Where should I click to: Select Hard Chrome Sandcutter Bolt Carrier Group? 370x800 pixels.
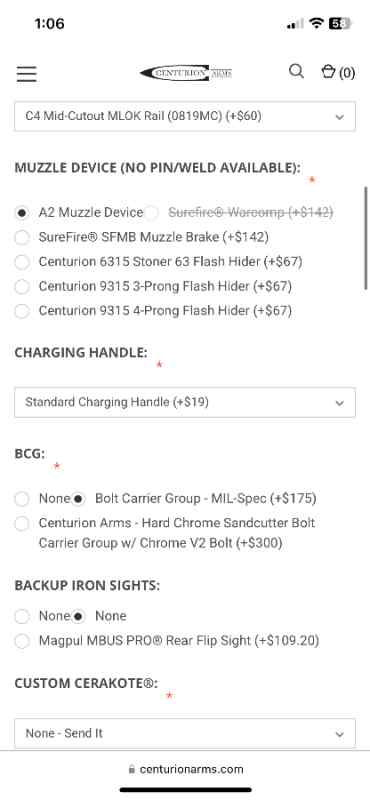click(22, 523)
